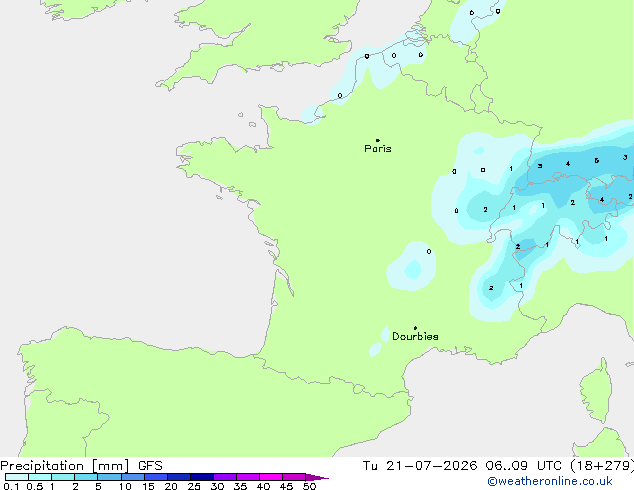634x490 pixels.
Task: Click the "GFS" model label
Action: (x=150, y=466)
